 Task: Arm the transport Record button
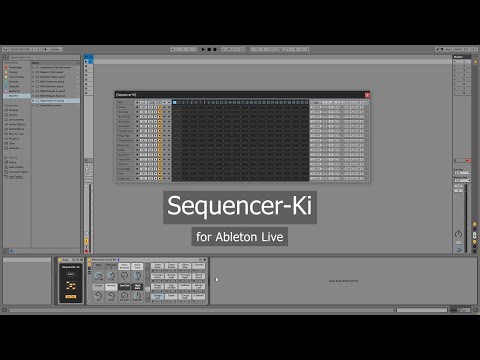click(x=215, y=49)
